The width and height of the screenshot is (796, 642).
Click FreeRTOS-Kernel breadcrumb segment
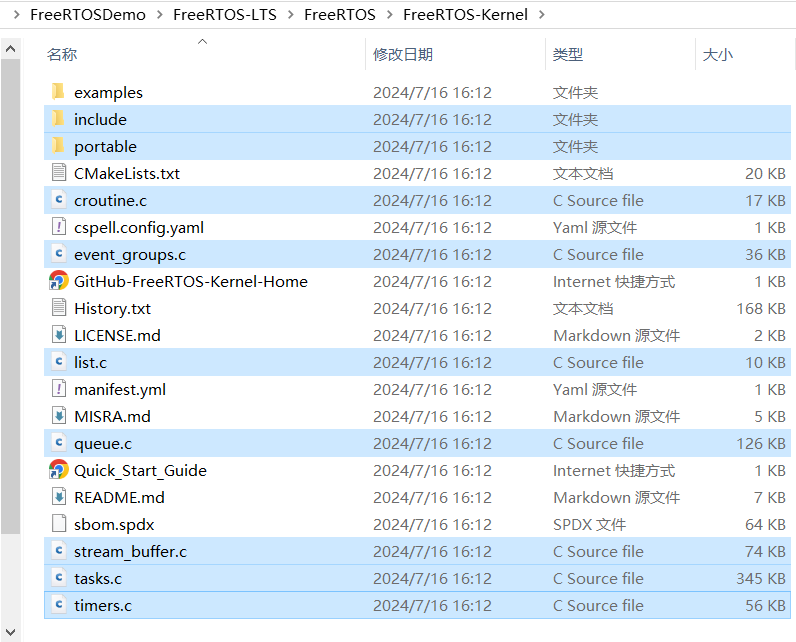coord(466,15)
